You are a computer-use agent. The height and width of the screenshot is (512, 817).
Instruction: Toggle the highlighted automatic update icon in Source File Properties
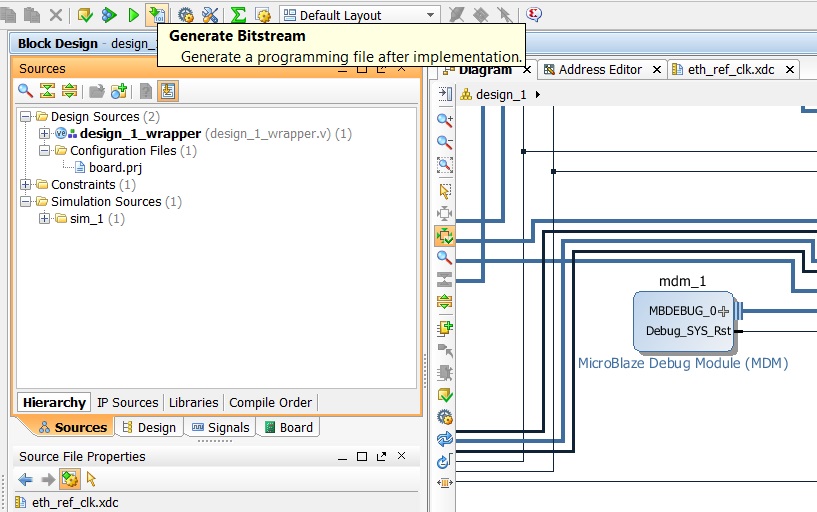pos(70,479)
